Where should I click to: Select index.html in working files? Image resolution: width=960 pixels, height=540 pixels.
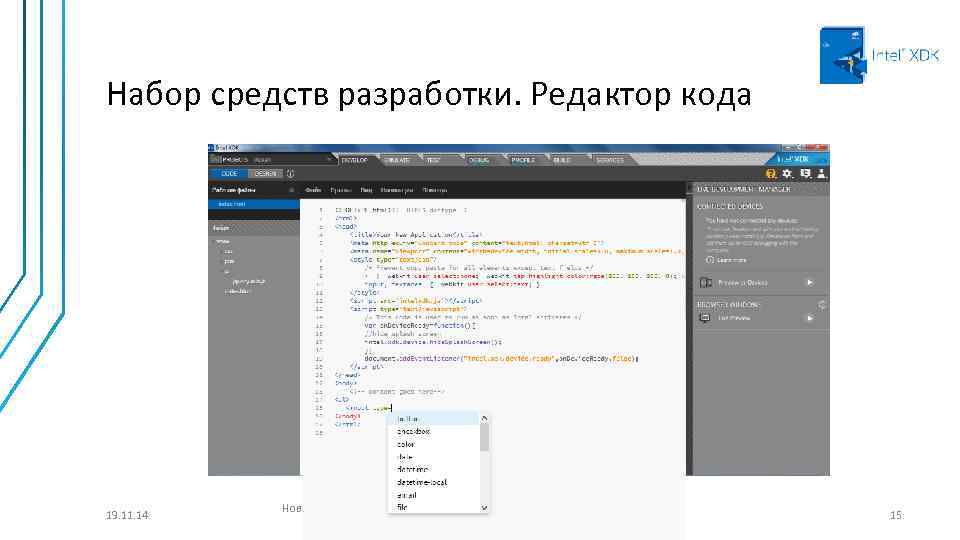pyautogui.click(x=253, y=204)
